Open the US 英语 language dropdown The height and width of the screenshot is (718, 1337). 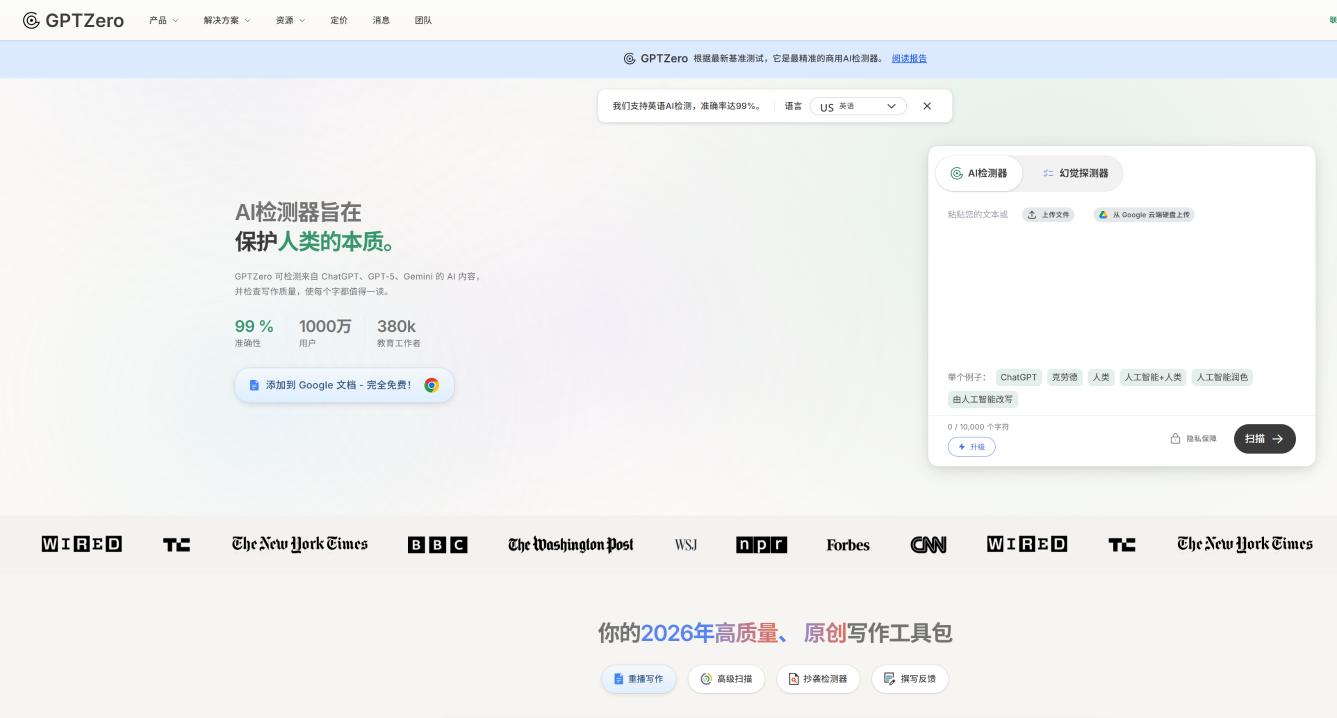(858, 106)
